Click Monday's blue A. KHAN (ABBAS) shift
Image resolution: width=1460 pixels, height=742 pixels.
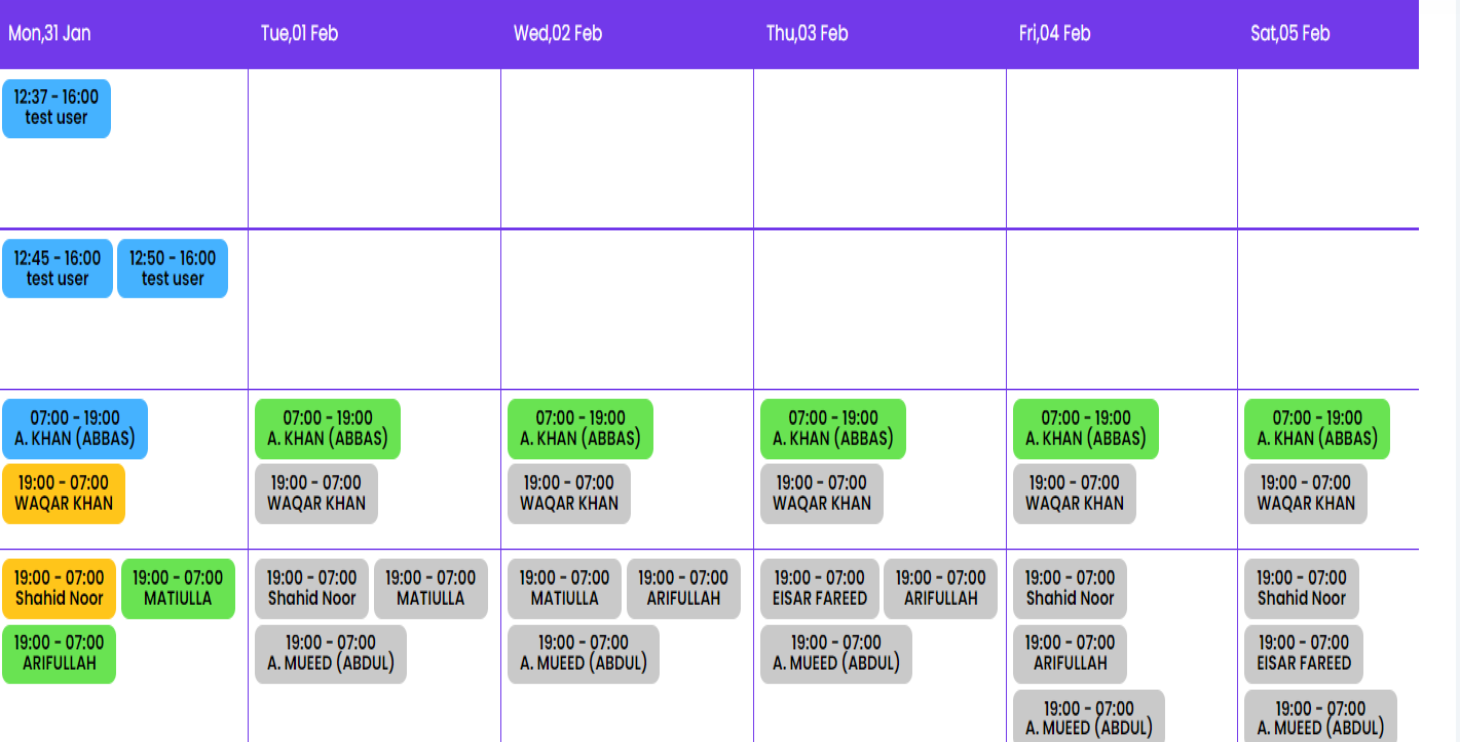click(x=75, y=429)
